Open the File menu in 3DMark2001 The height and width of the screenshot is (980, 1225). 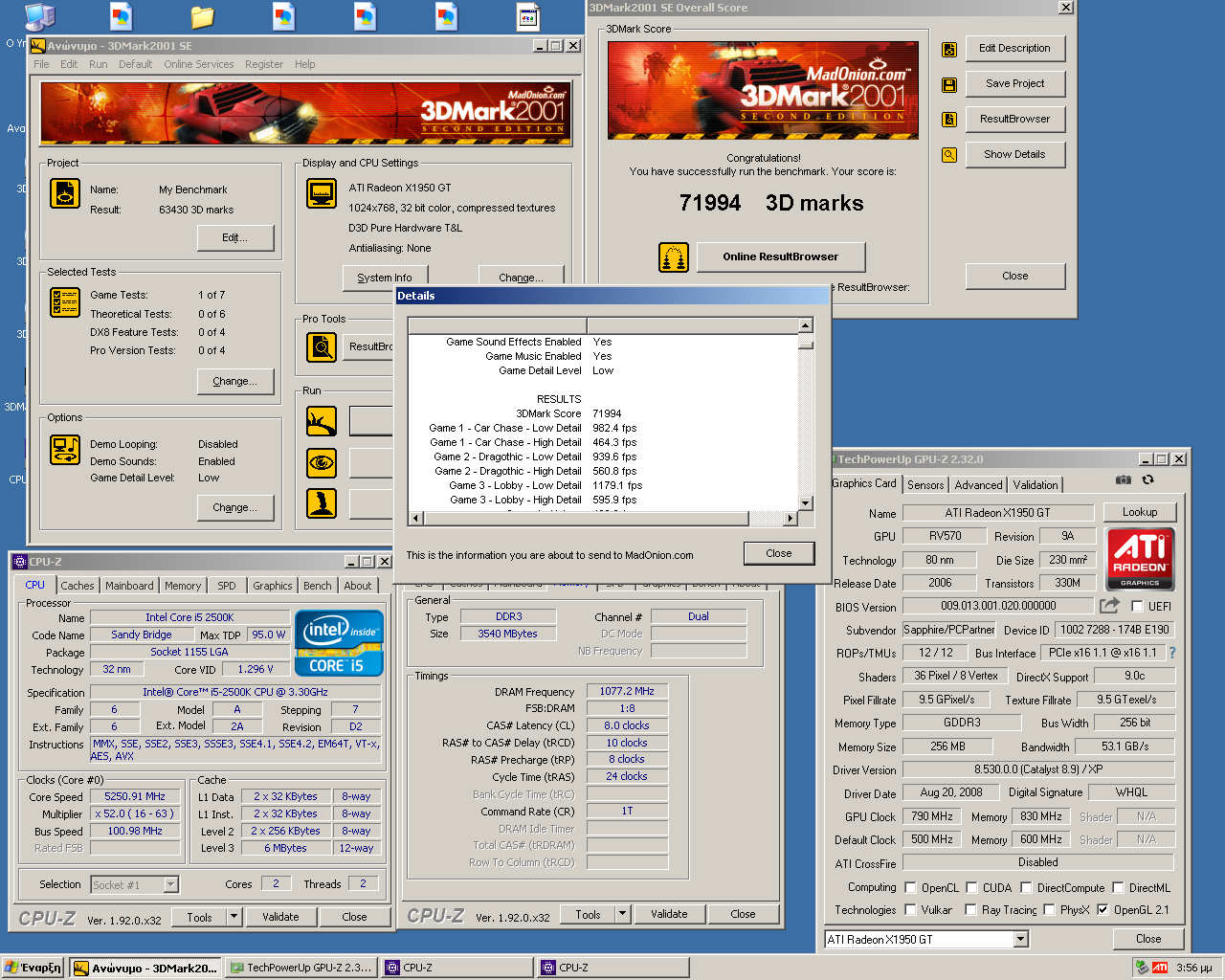(41, 64)
